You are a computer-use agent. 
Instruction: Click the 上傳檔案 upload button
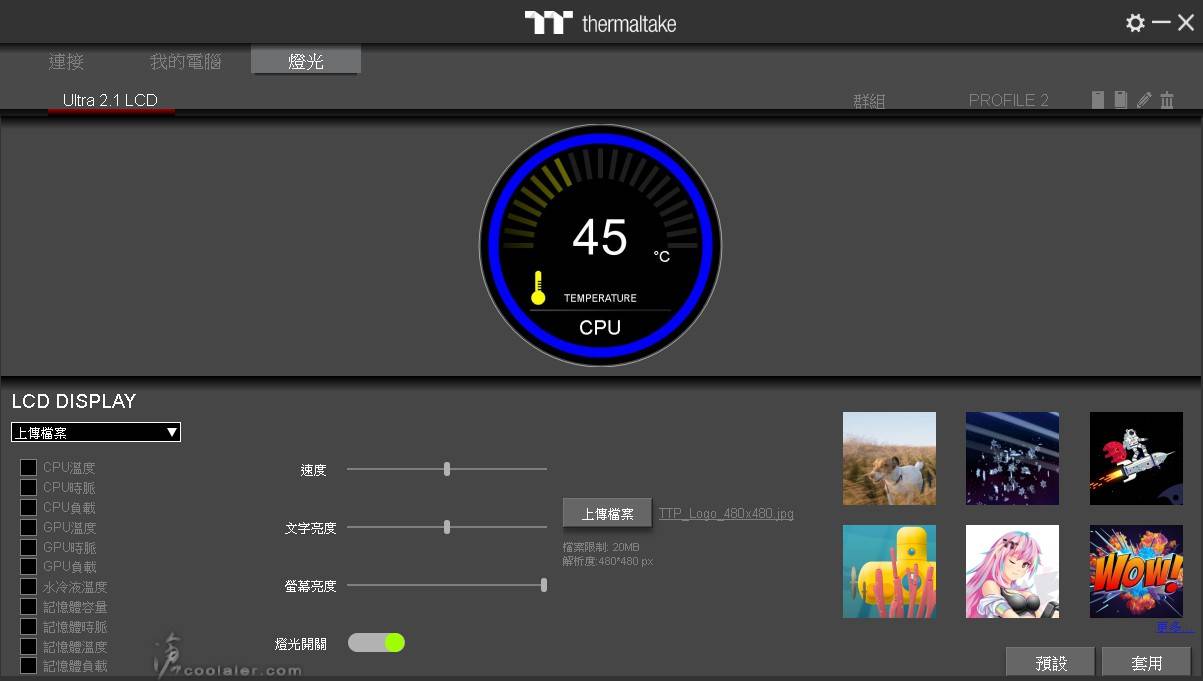tap(607, 514)
